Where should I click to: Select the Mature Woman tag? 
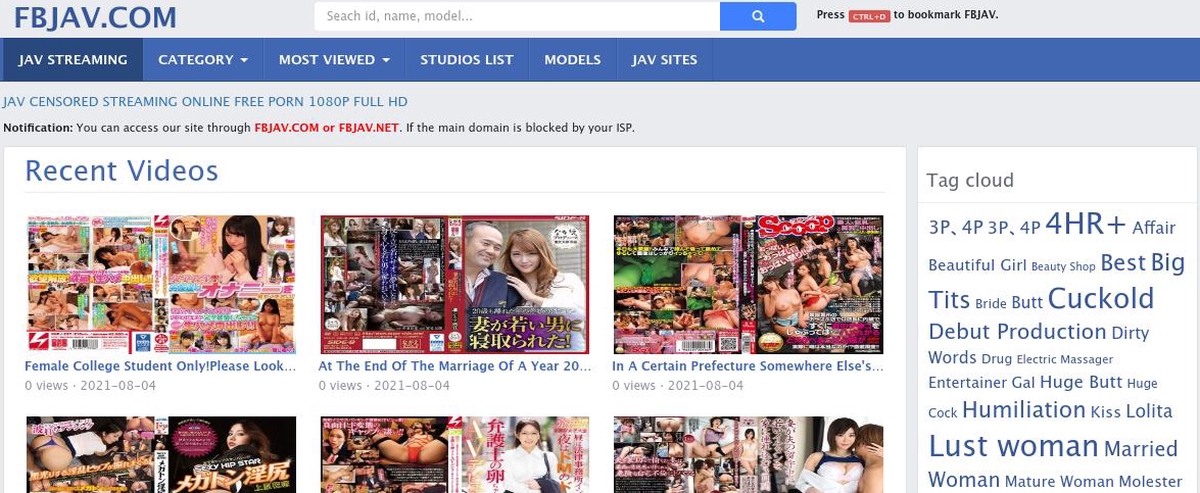pos(1059,481)
